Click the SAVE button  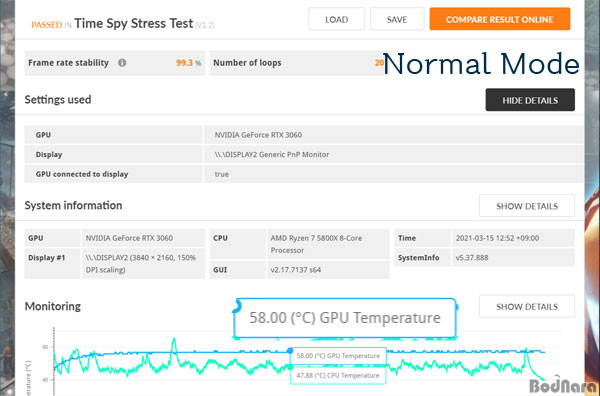point(397,19)
